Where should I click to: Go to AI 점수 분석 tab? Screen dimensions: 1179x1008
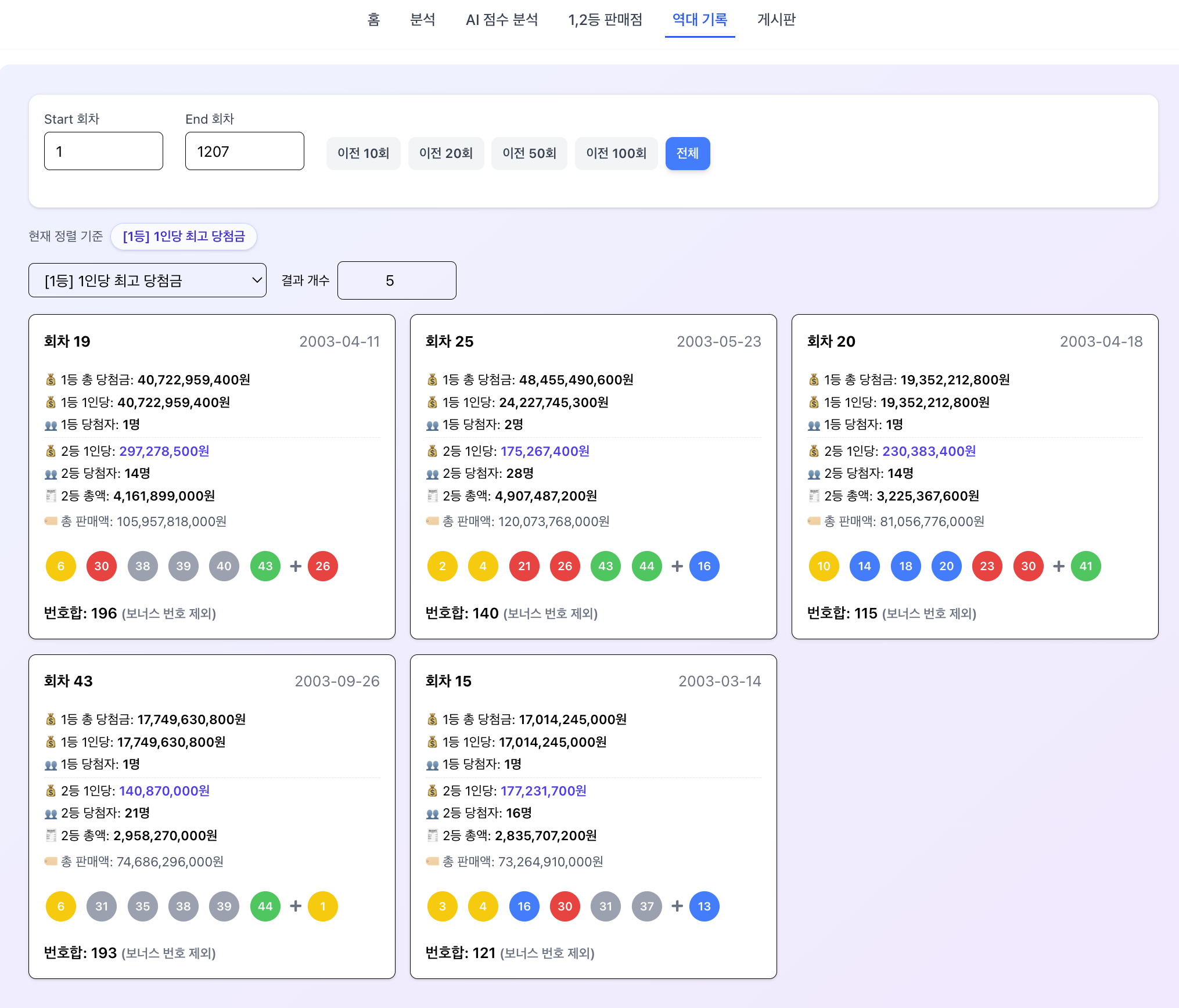click(502, 20)
